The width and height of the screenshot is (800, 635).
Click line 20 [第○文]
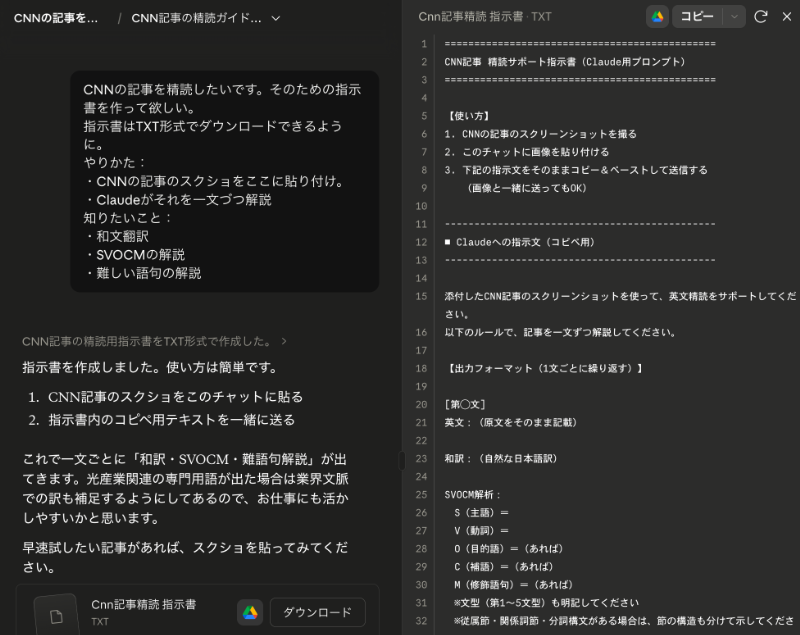pyautogui.click(x=464, y=404)
